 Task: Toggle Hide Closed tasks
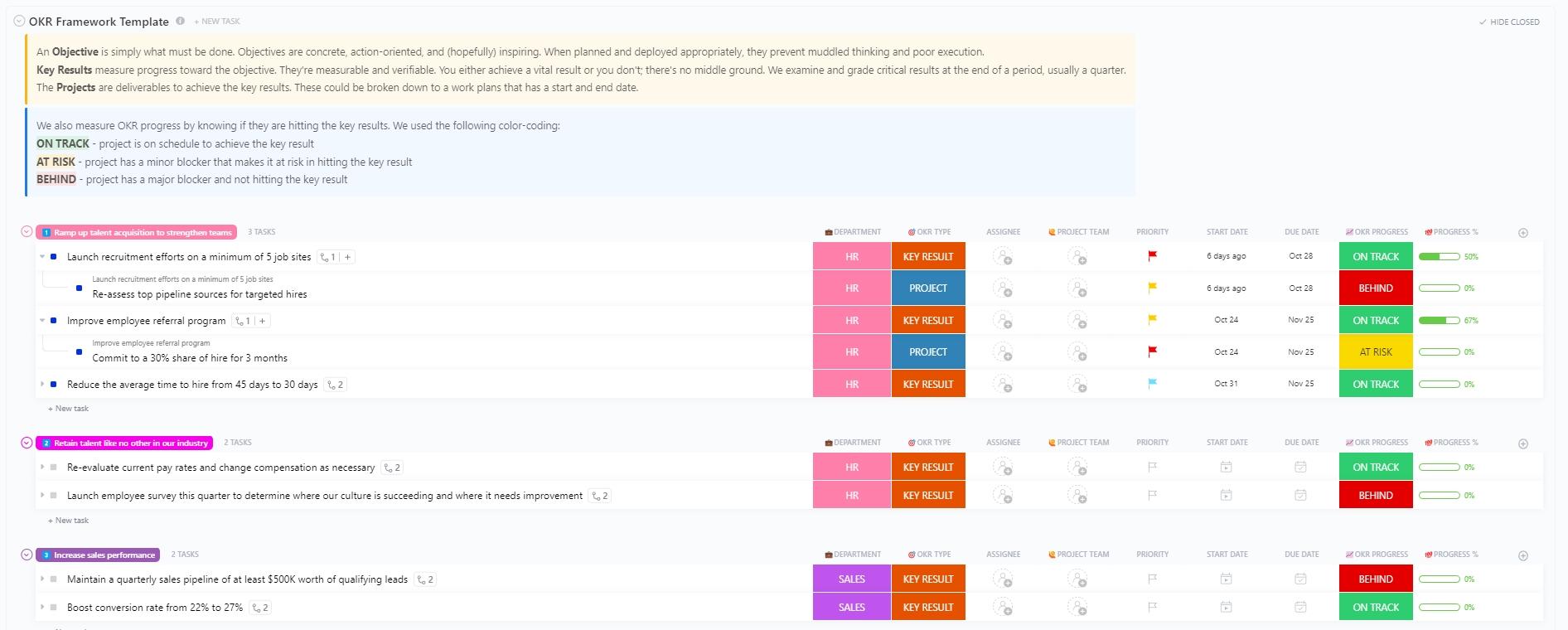(x=1509, y=22)
